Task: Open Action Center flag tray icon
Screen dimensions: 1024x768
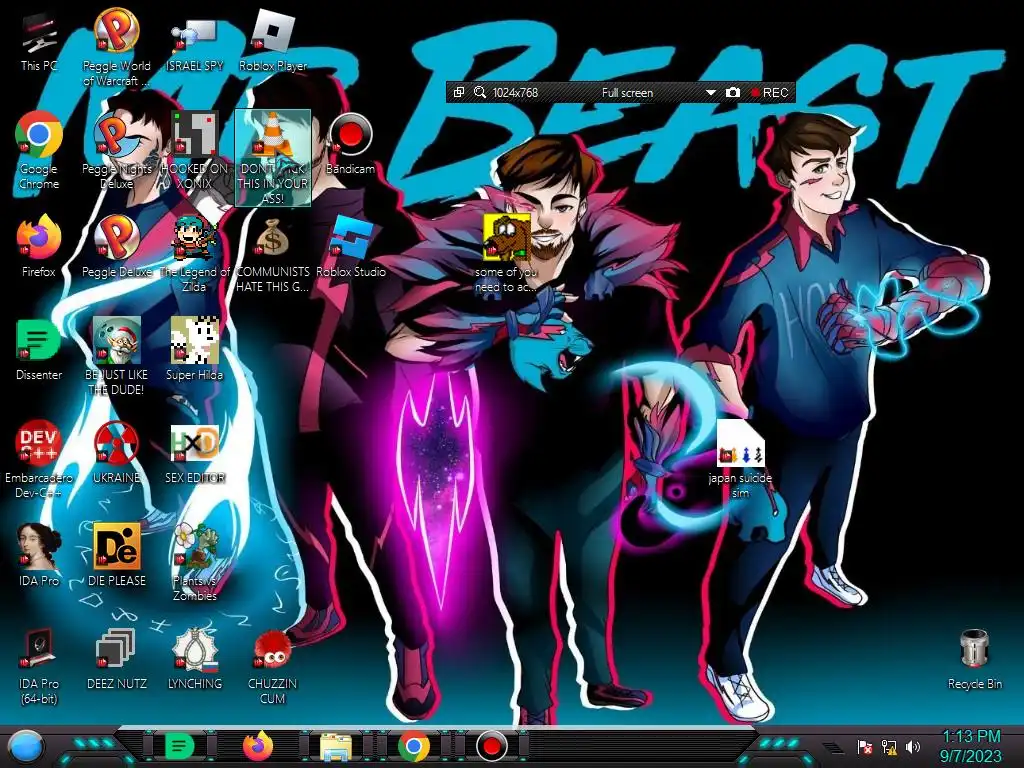Action: [x=865, y=746]
